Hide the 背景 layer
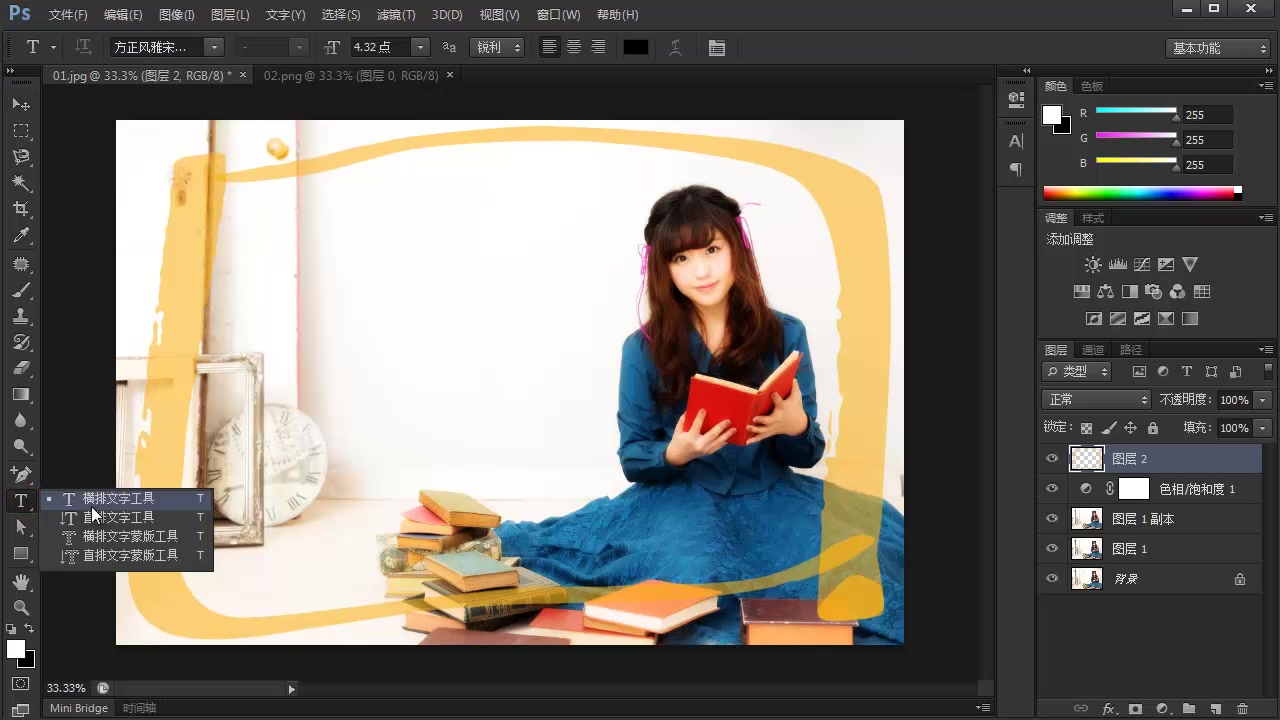Screen dimensions: 1280x720 (1051, 579)
